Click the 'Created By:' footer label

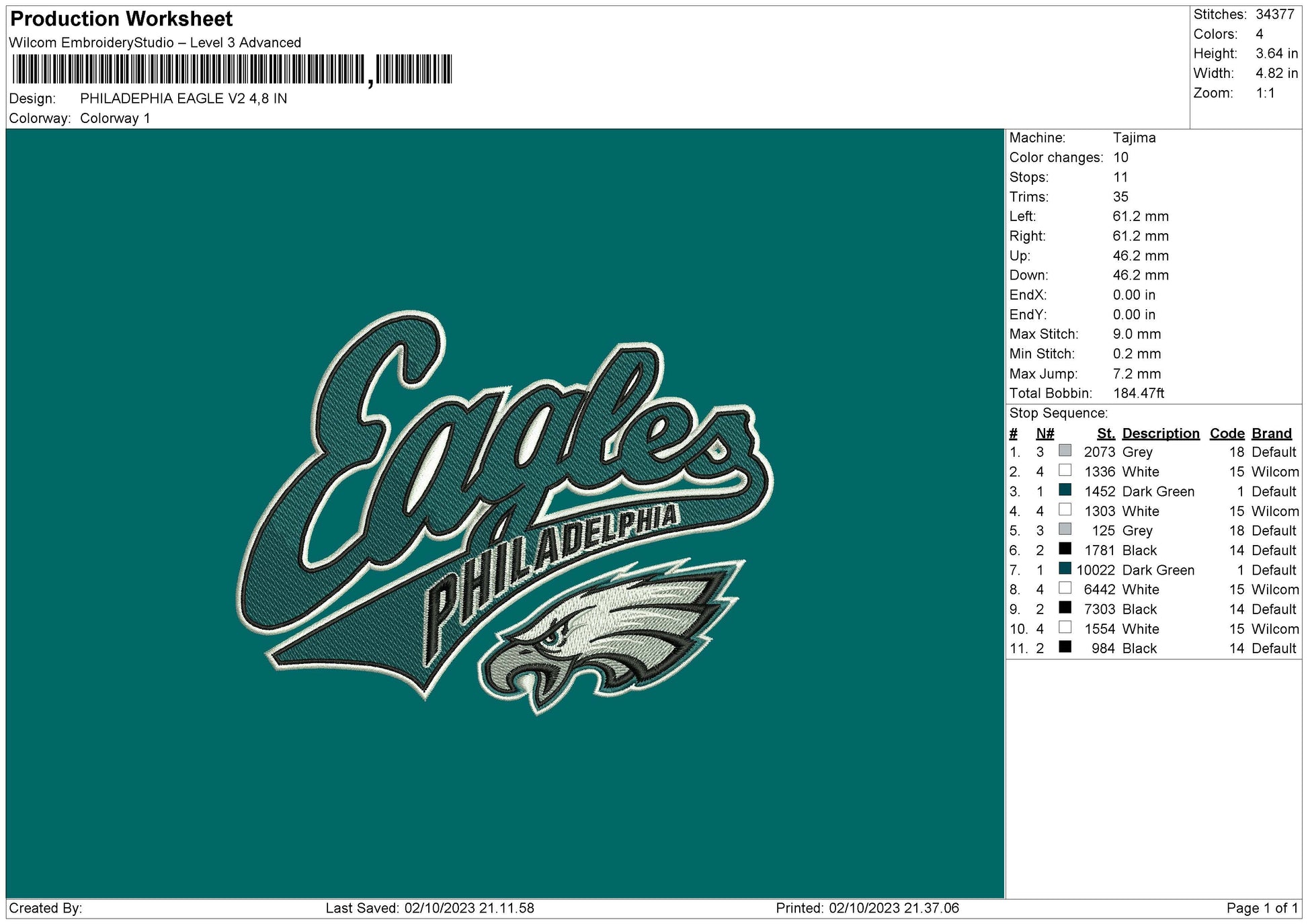pyautogui.click(x=46, y=909)
